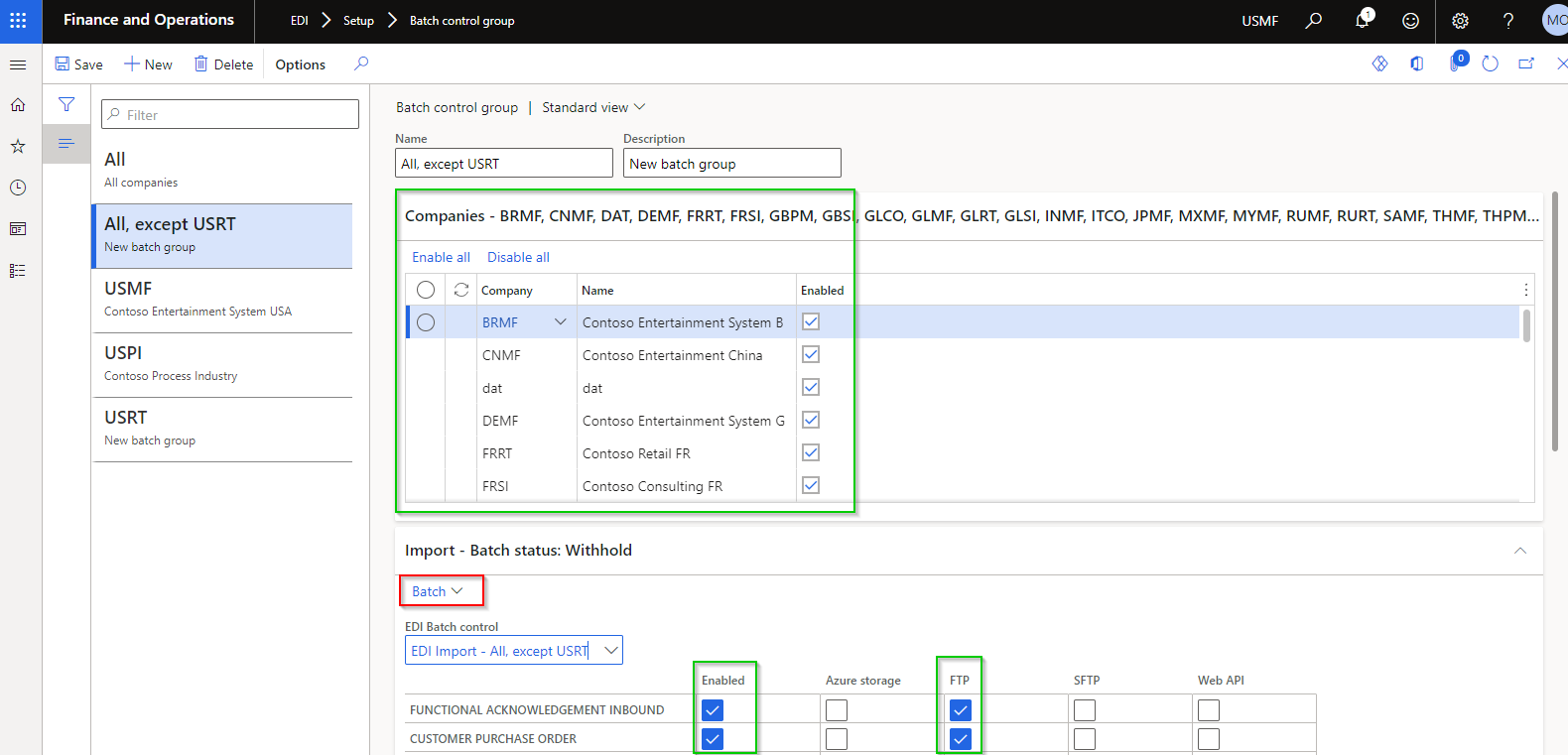Open in Office app icon
The height and width of the screenshot is (755, 1568).
coord(1417,63)
